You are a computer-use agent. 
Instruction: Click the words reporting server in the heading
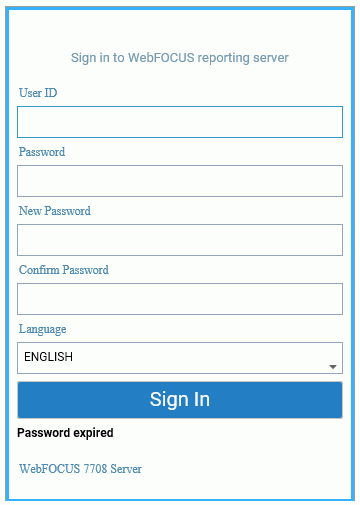point(243,58)
